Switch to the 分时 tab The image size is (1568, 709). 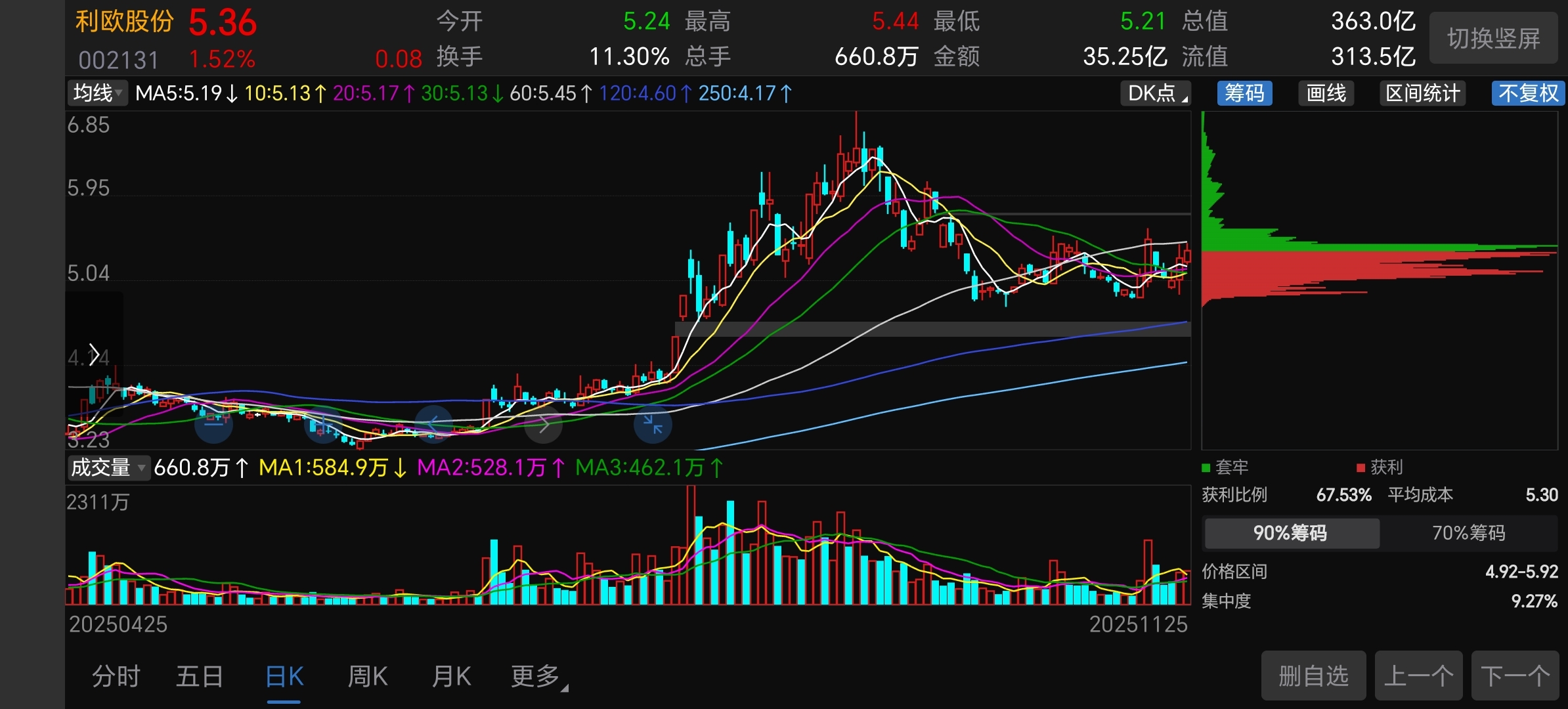116,676
